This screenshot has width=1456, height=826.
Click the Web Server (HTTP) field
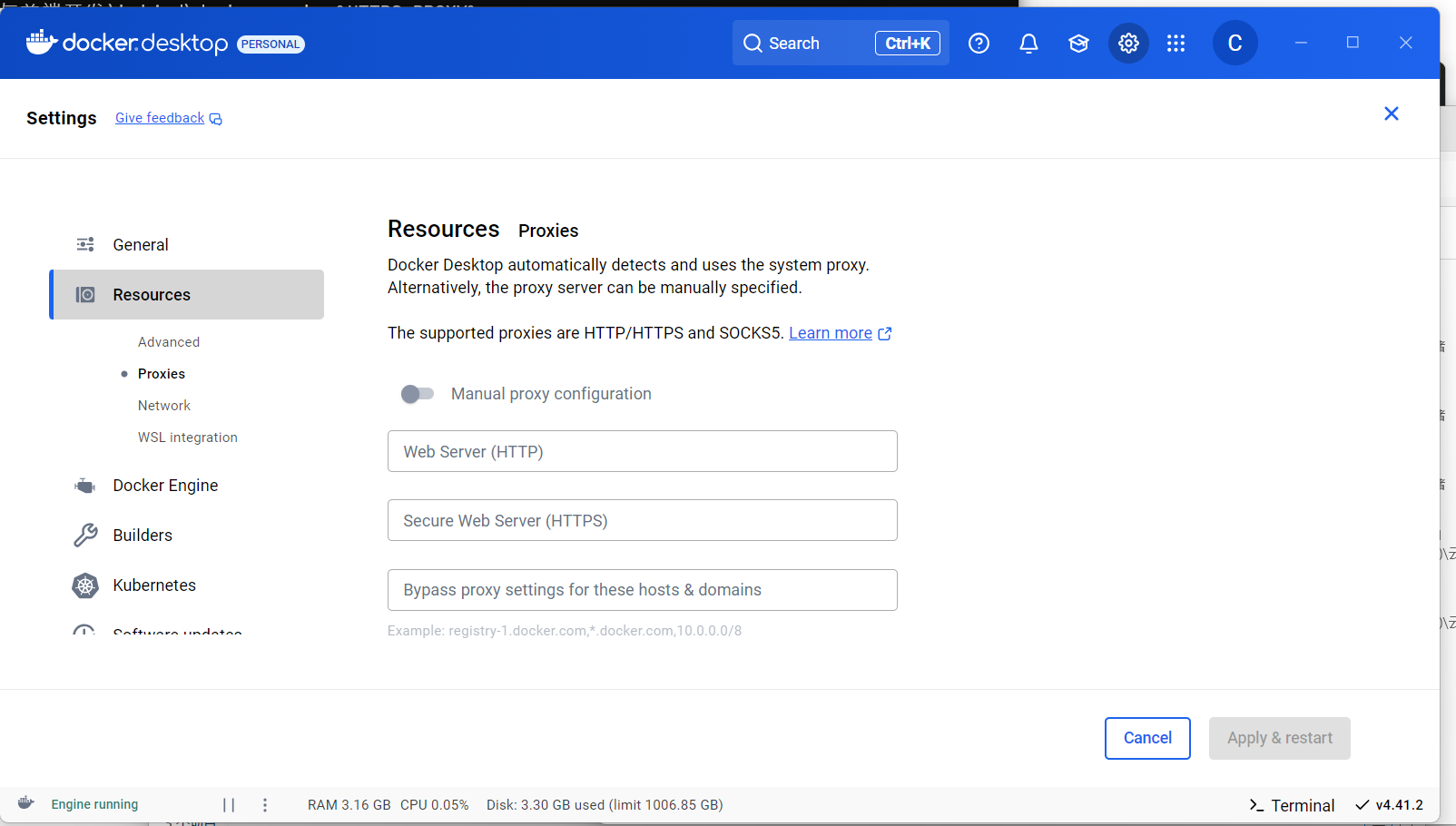point(643,451)
